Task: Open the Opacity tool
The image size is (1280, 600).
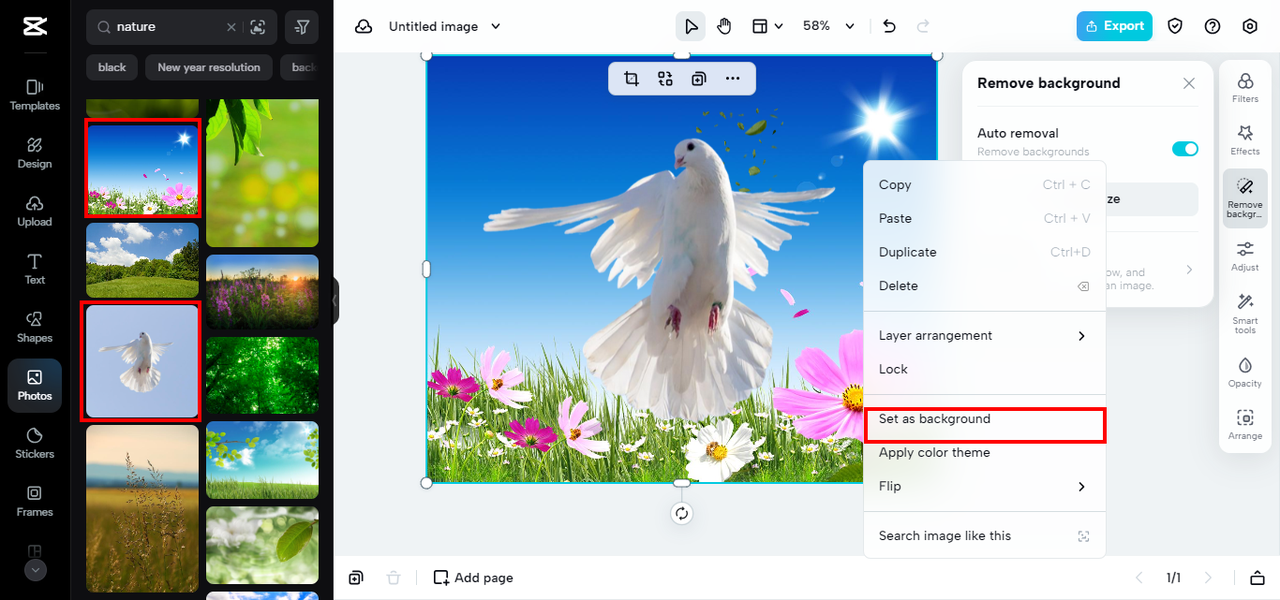Action: point(1245,372)
